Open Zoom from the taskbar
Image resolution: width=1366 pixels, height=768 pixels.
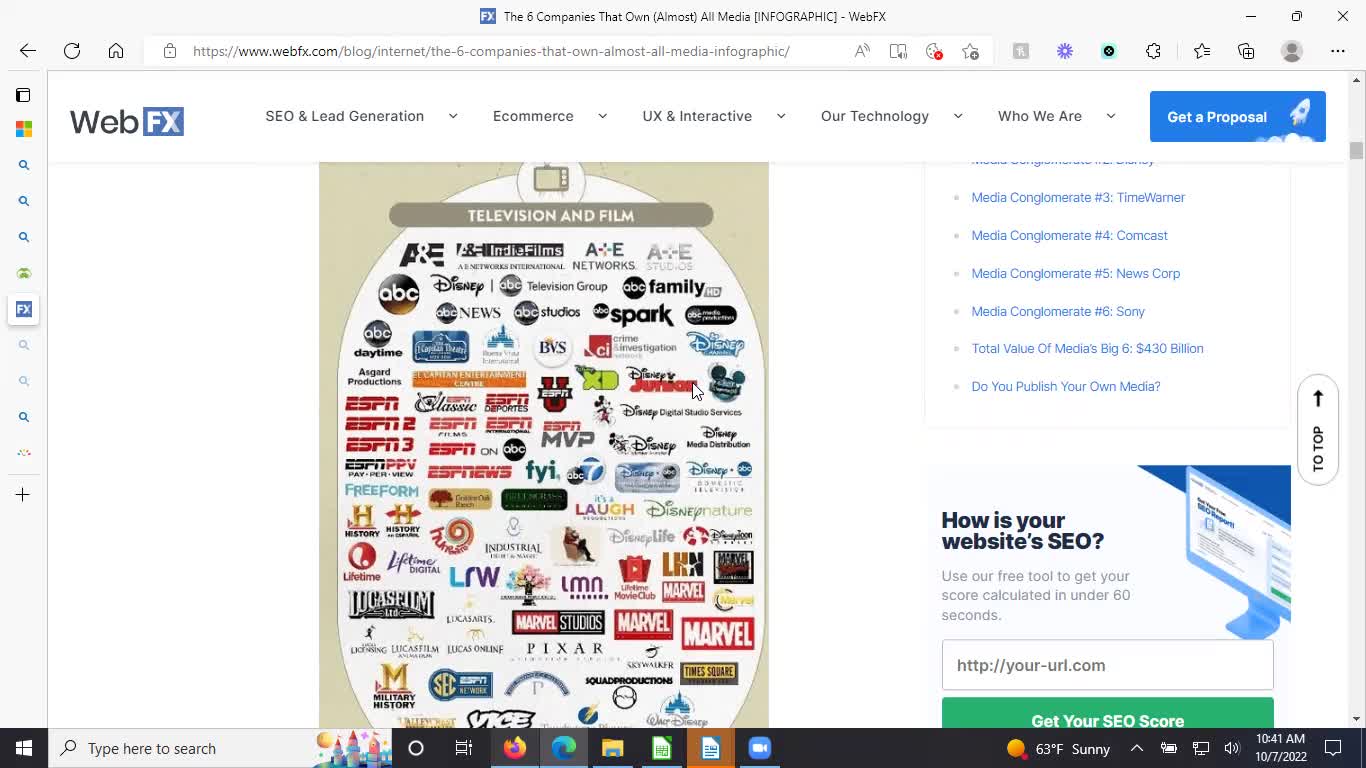(x=759, y=748)
